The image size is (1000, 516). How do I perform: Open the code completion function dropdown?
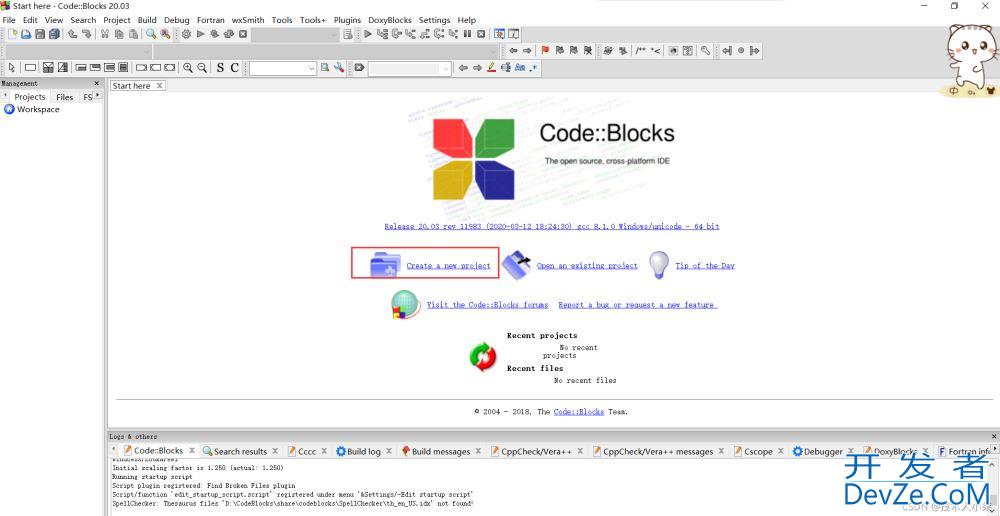(x=492, y=52)
